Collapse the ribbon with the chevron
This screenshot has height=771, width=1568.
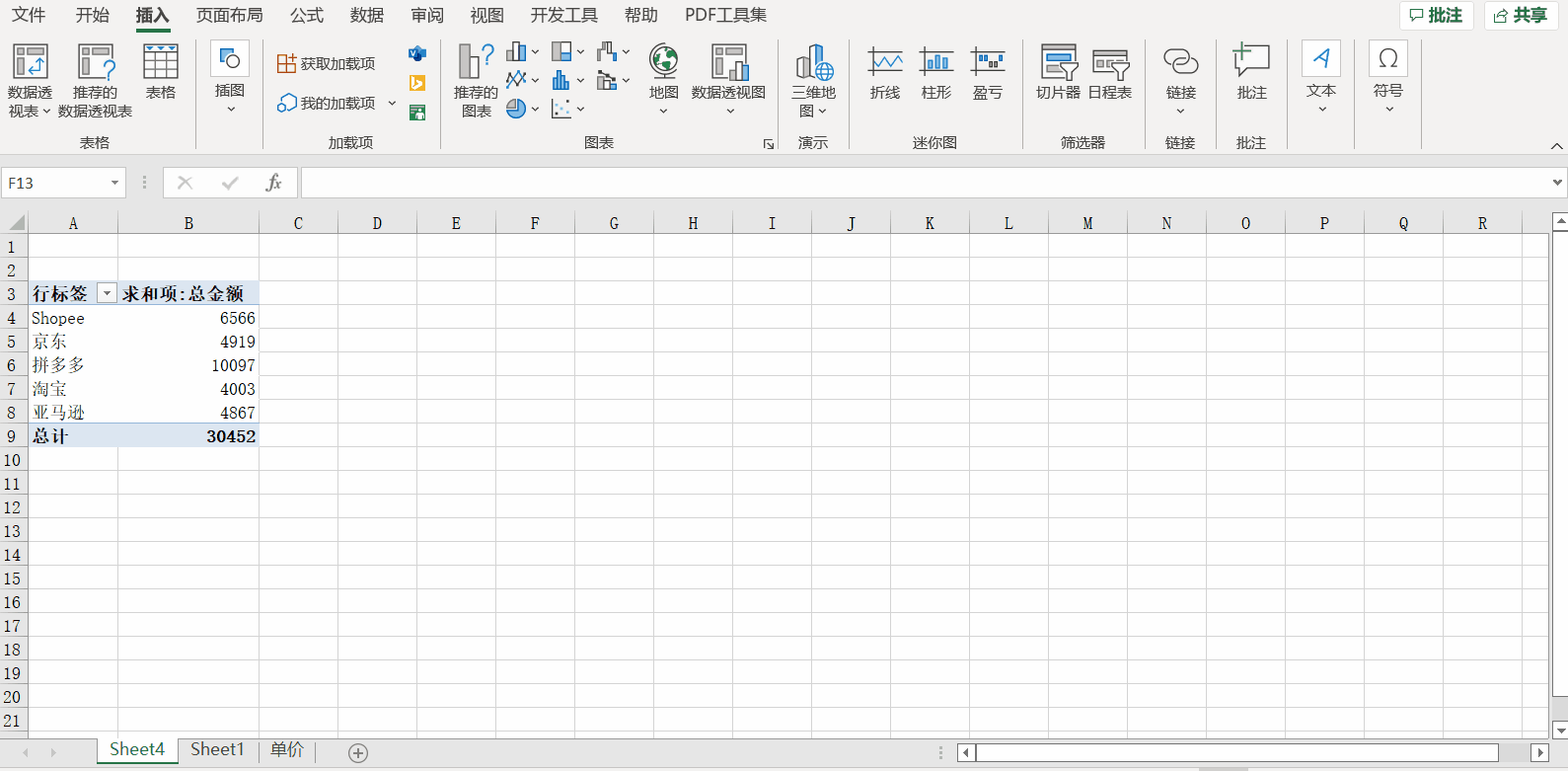(x=1556, y=146)
